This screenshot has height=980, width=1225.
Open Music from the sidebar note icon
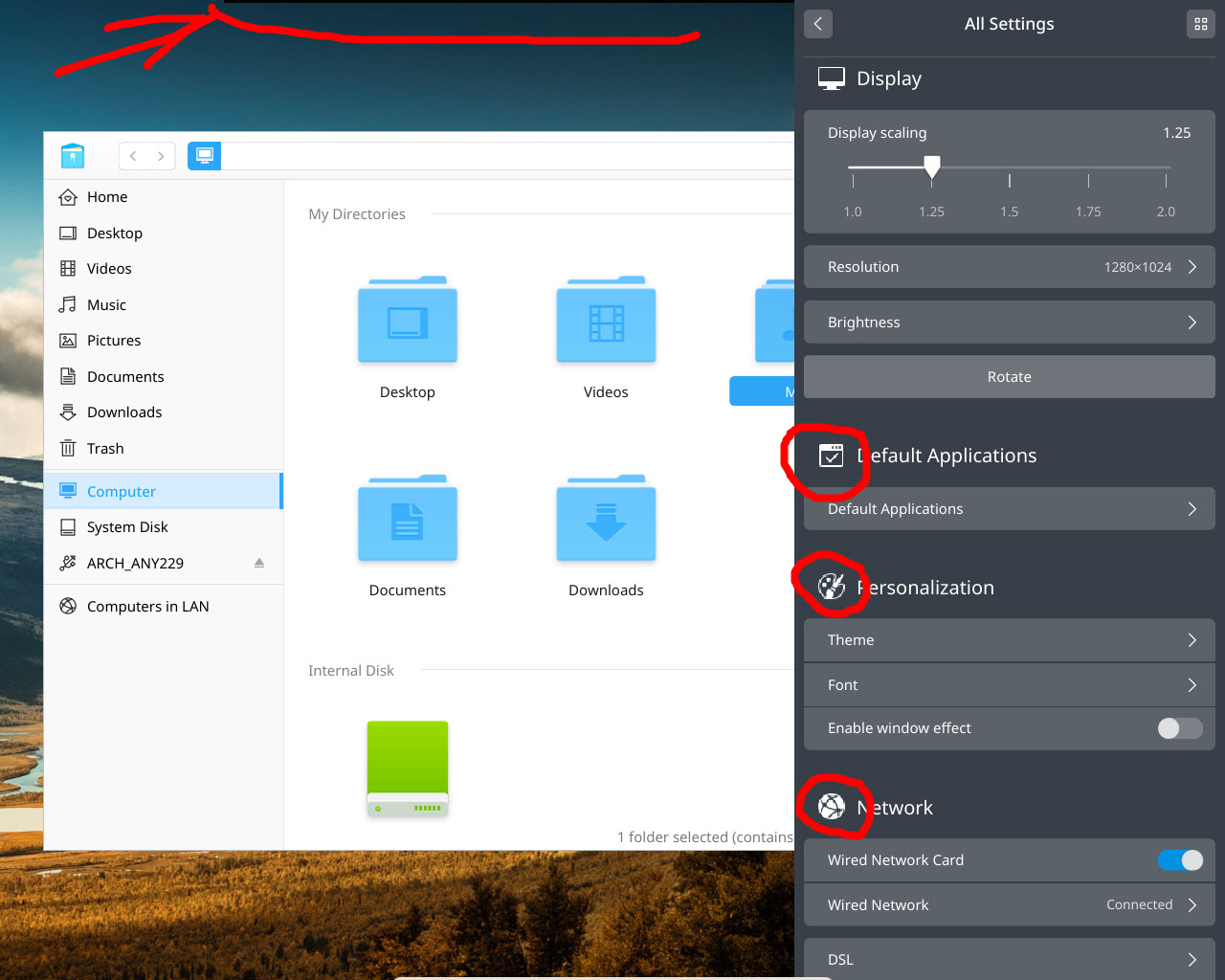pos(68,304)
